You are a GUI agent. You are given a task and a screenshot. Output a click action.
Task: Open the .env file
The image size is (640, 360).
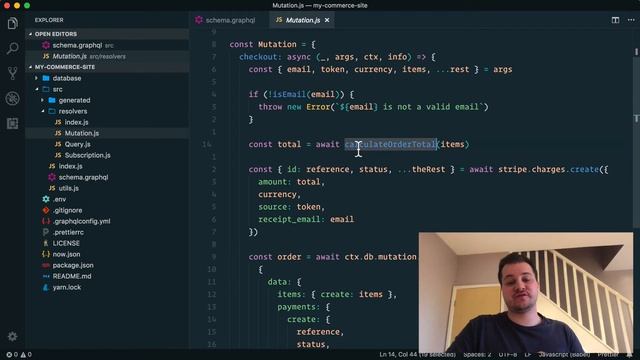pos(59,199)
